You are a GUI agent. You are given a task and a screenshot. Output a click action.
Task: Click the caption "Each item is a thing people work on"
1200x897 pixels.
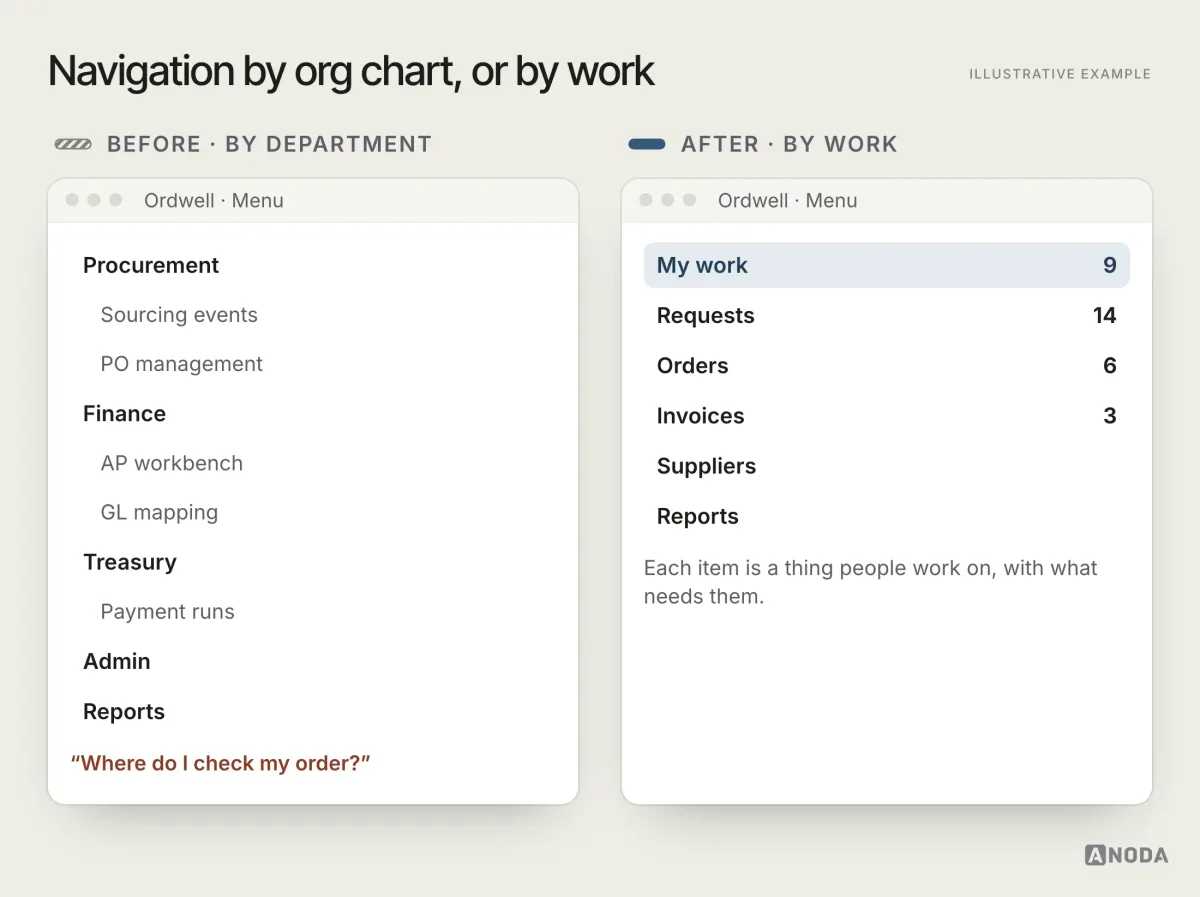pos(870,582)
